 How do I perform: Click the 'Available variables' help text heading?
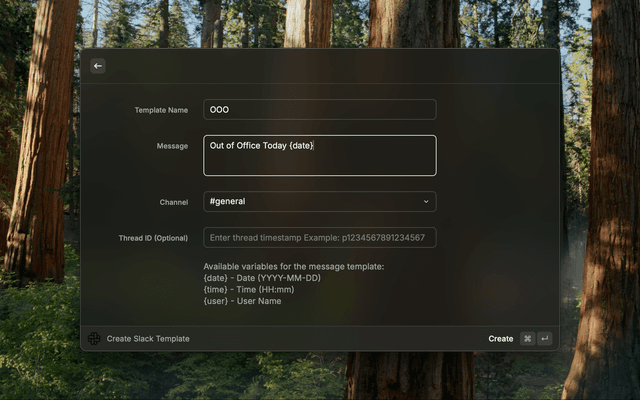[x=293, y=267]
